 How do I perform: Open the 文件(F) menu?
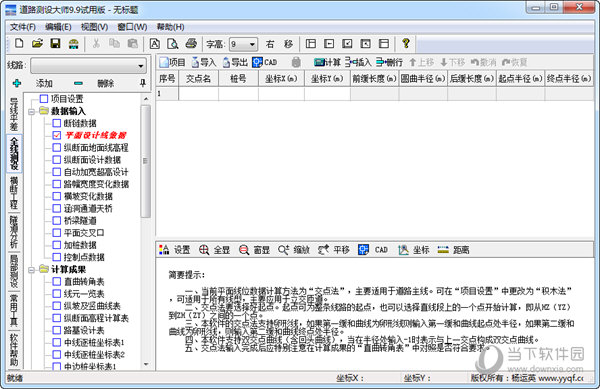23,27
